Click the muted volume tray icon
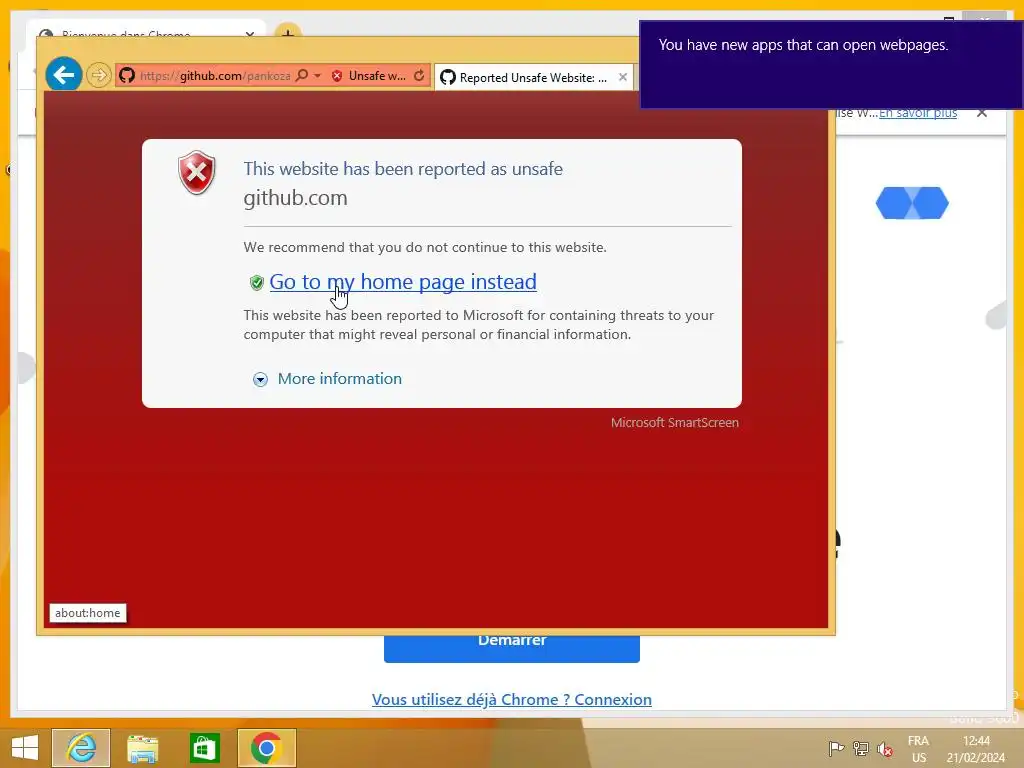Image resolution: width=1024 pixels, height=768 pixels. pyautogui.click(x=885, y=749)
